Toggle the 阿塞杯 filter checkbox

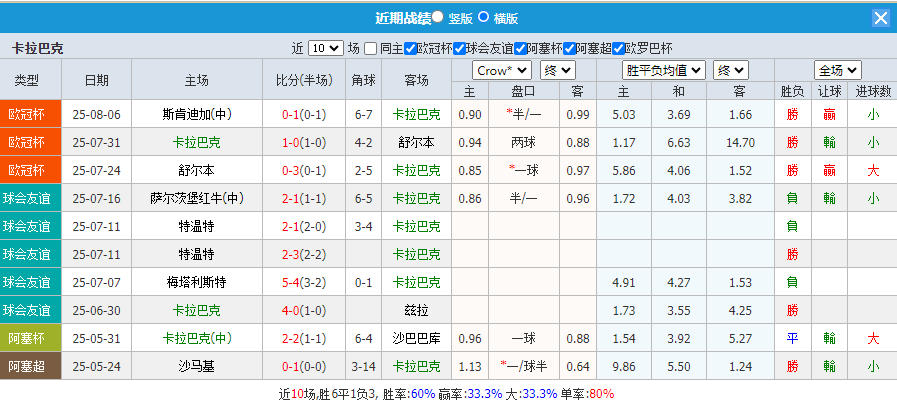(x=520, y=48)
